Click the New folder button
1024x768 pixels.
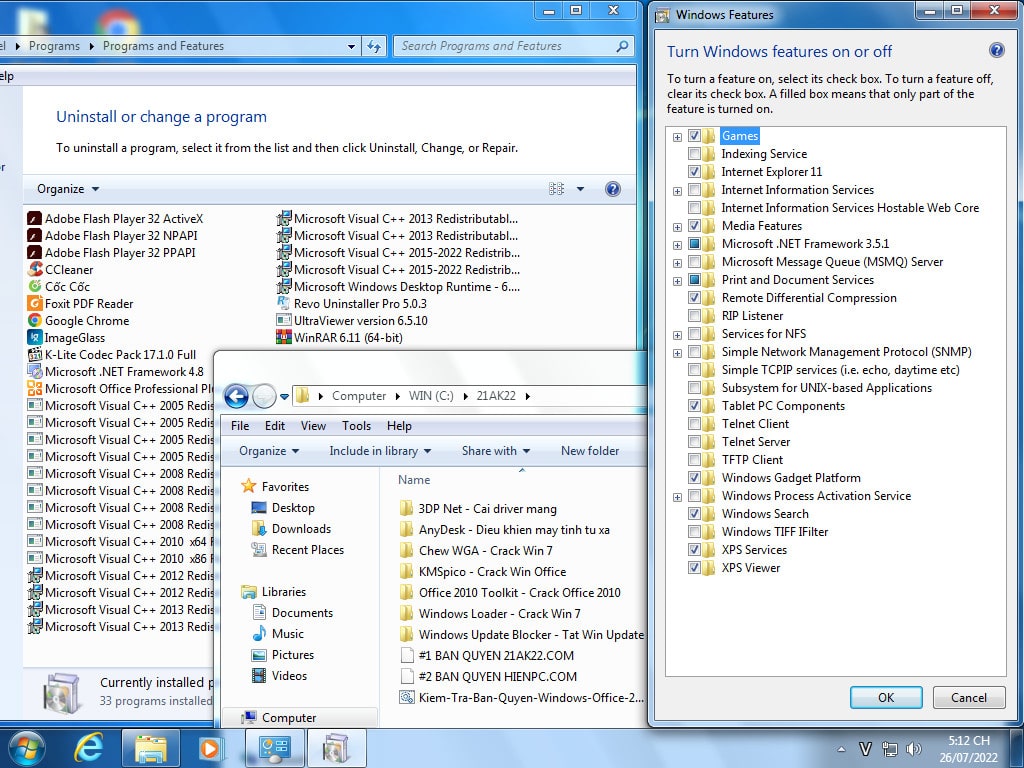coord(589,451)
